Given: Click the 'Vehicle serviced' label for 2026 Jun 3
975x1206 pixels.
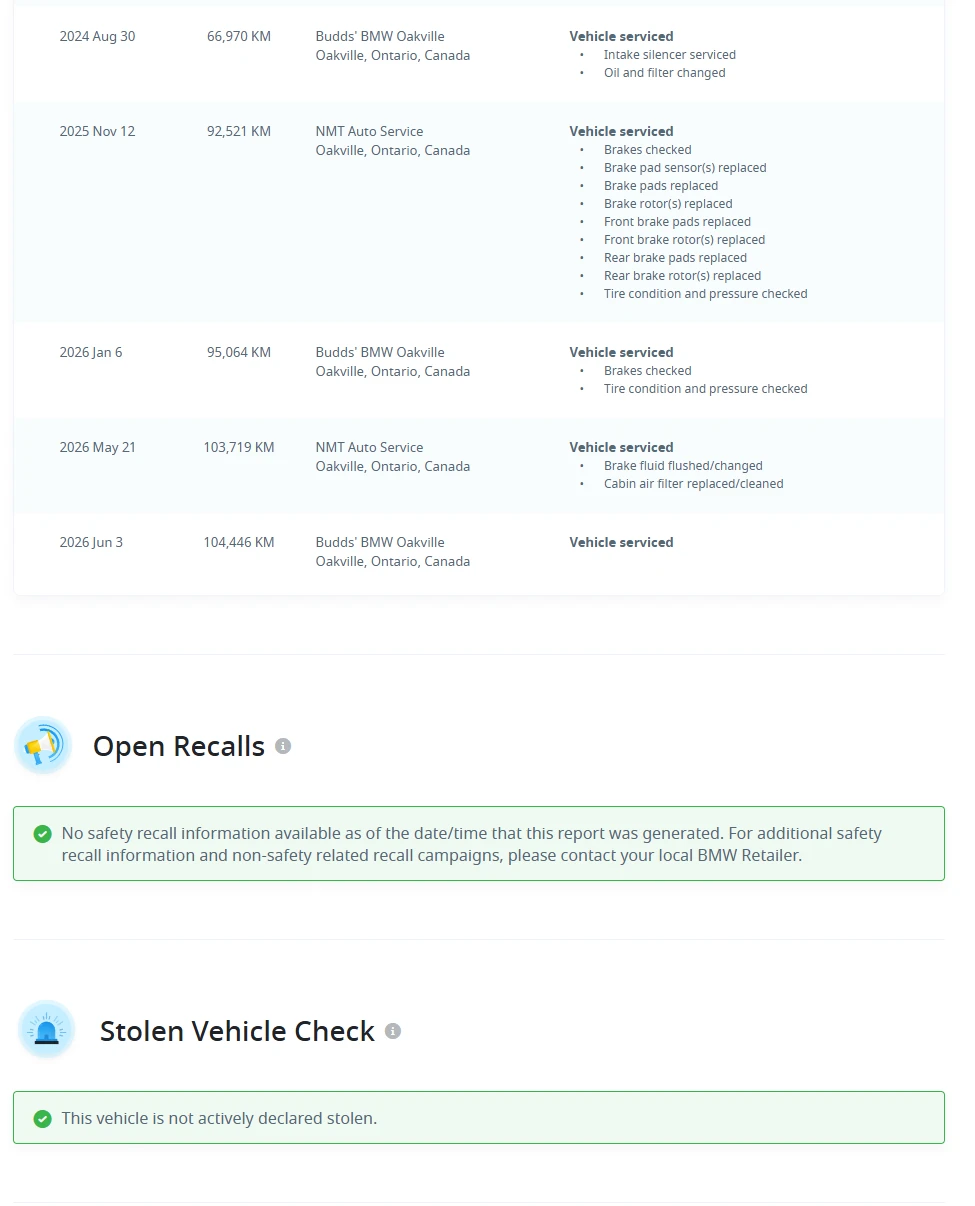Looking at the screenshot, I should [621, 542].
